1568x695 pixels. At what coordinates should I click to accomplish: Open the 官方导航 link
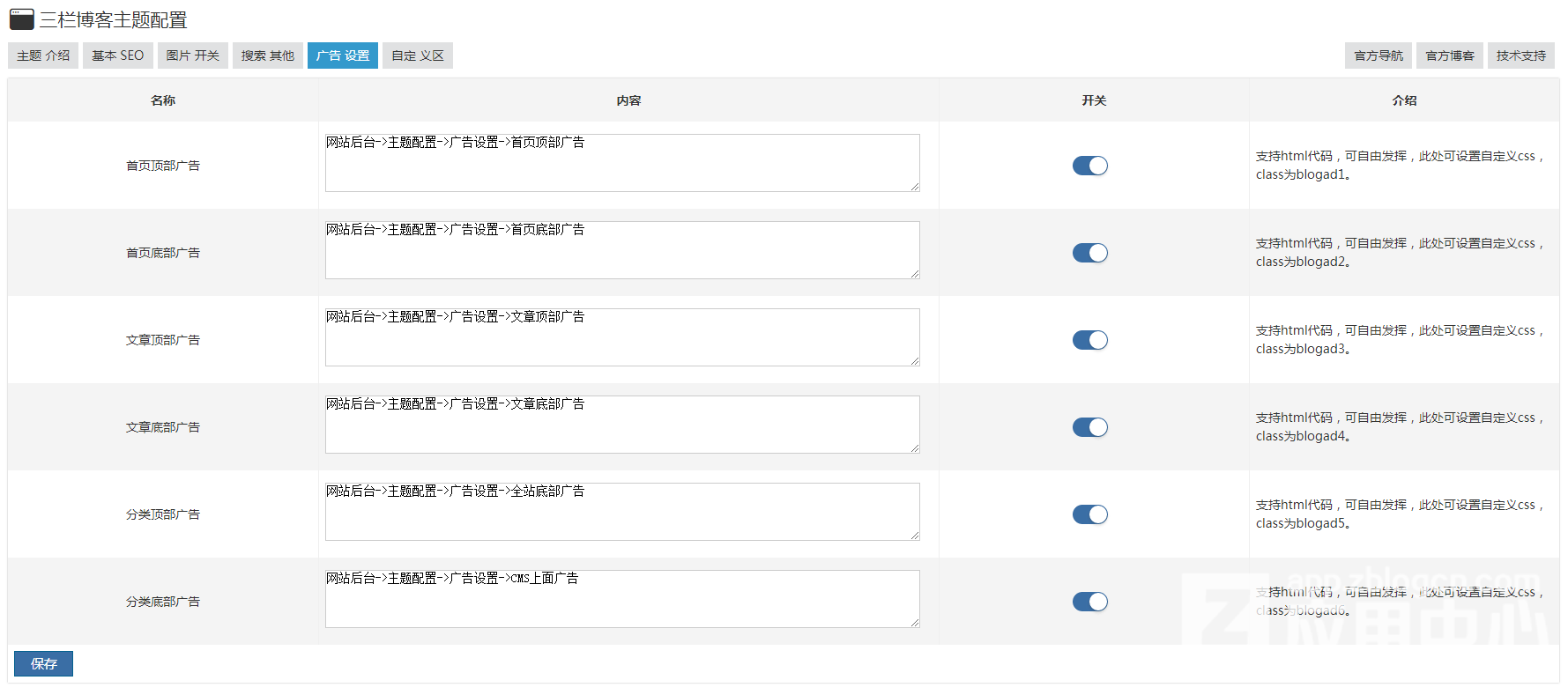(1379, 55)
